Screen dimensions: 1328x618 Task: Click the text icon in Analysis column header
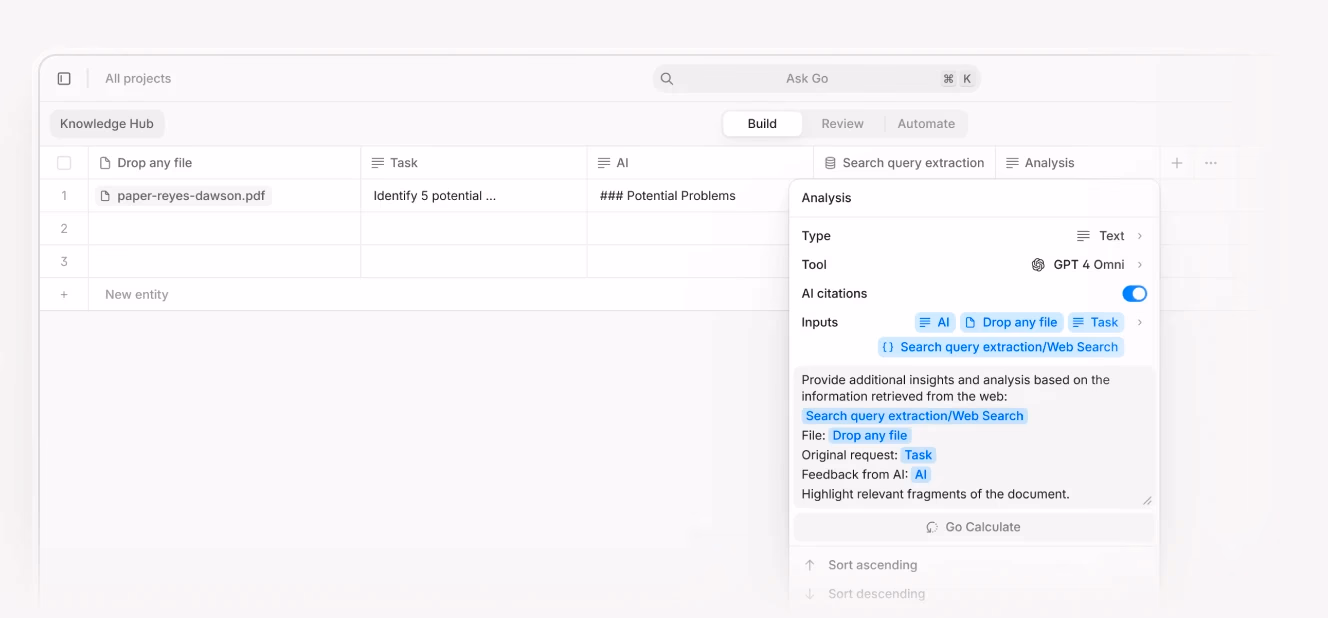click(x=1012, y=163)
